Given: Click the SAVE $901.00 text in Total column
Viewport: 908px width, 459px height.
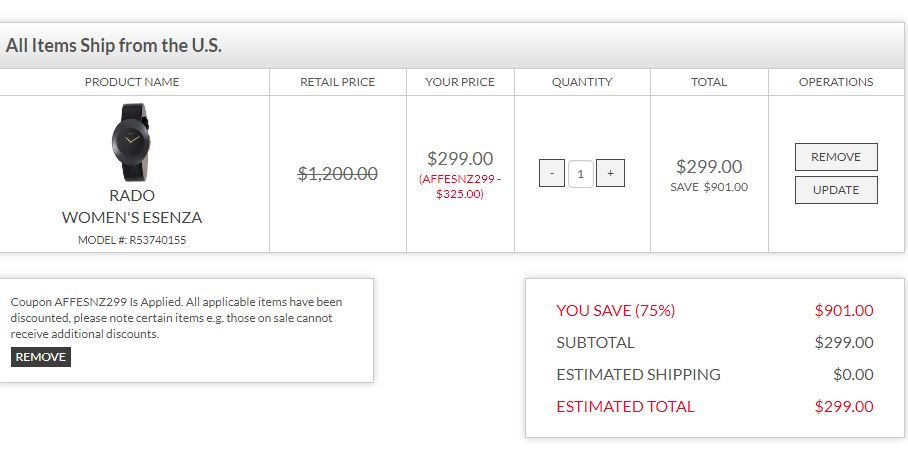Looking at the screenshot, I should [709, 187].
